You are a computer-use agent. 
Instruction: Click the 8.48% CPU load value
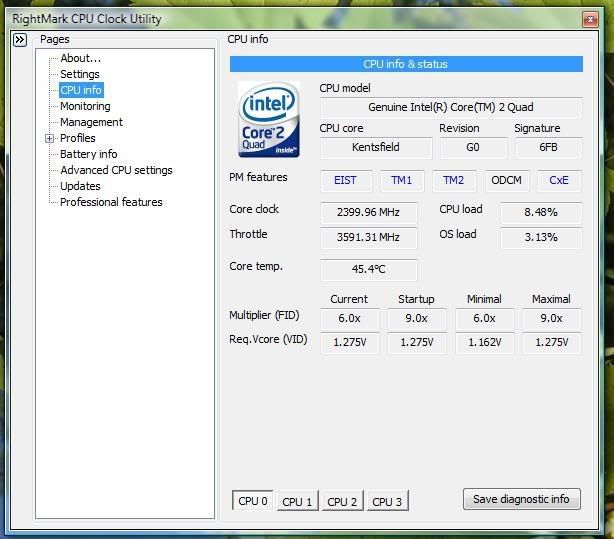(541, 213)
